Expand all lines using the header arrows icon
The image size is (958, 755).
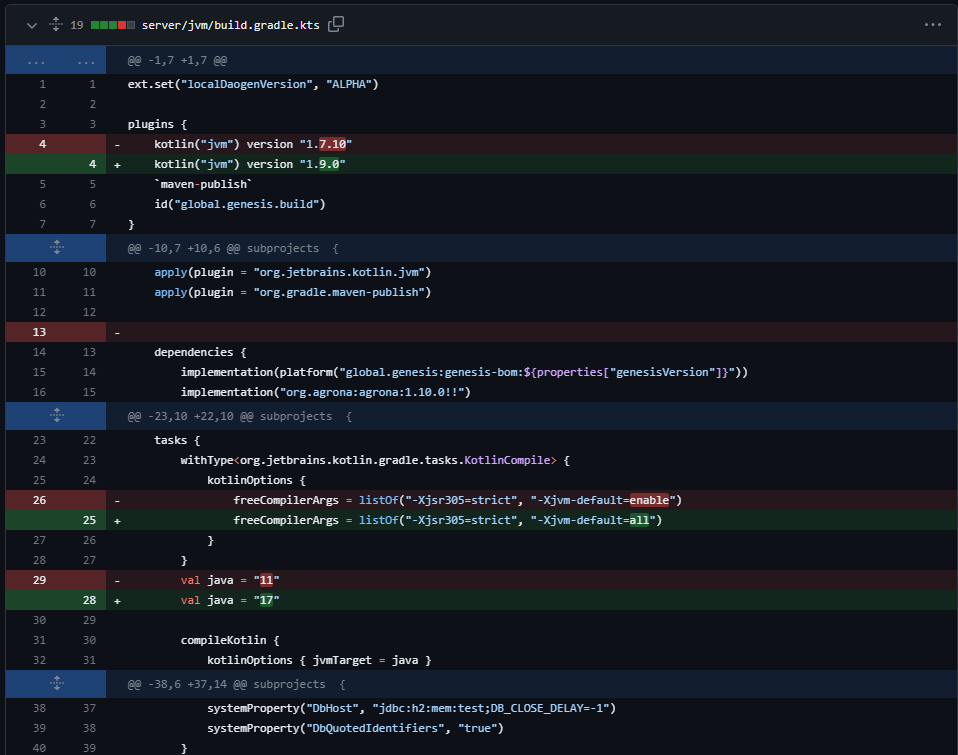55,24
